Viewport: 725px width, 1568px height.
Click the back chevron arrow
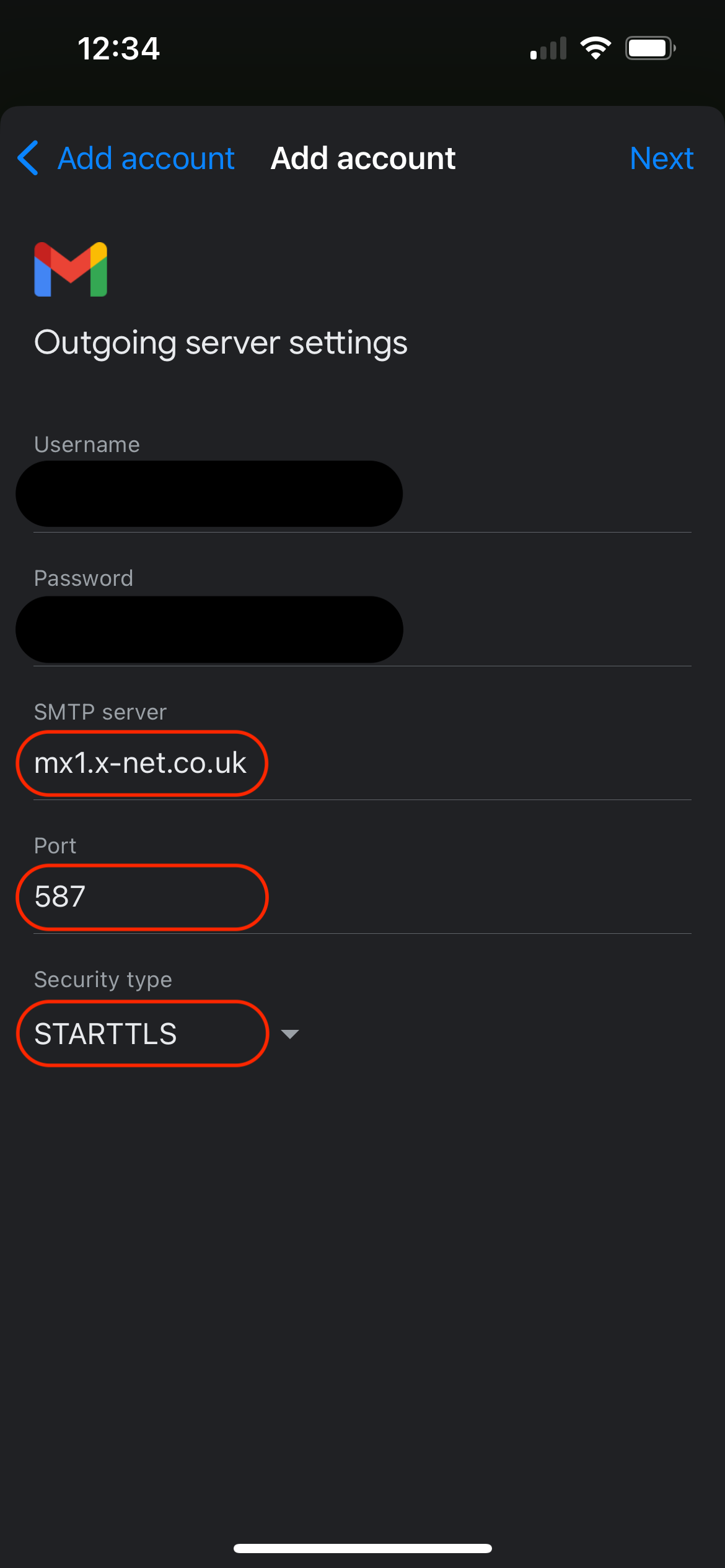click(x=27, y=158)
